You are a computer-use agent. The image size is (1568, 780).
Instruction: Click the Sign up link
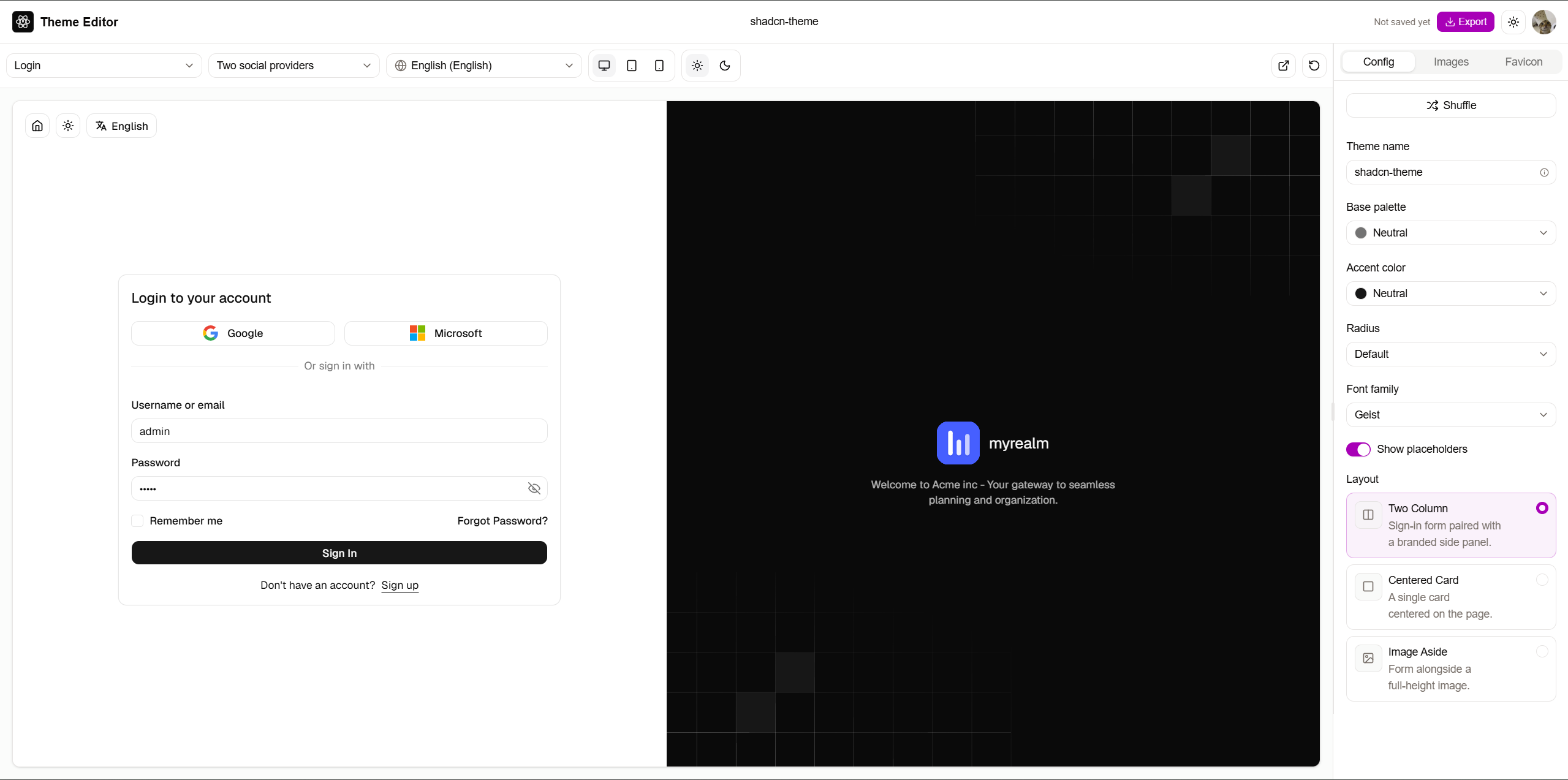[x=400, y=585]
